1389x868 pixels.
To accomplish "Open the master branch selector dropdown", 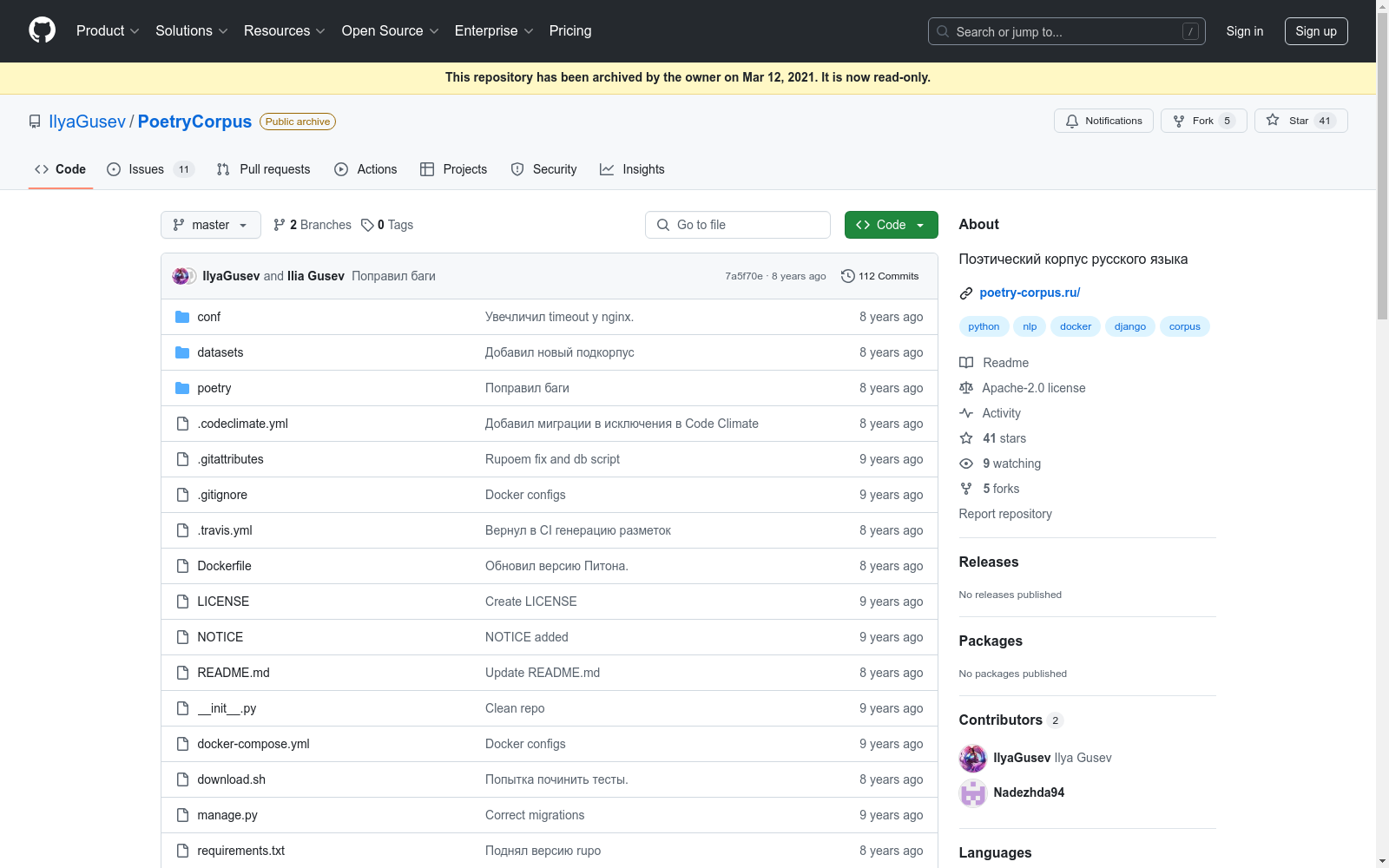I will coord(211,225).
